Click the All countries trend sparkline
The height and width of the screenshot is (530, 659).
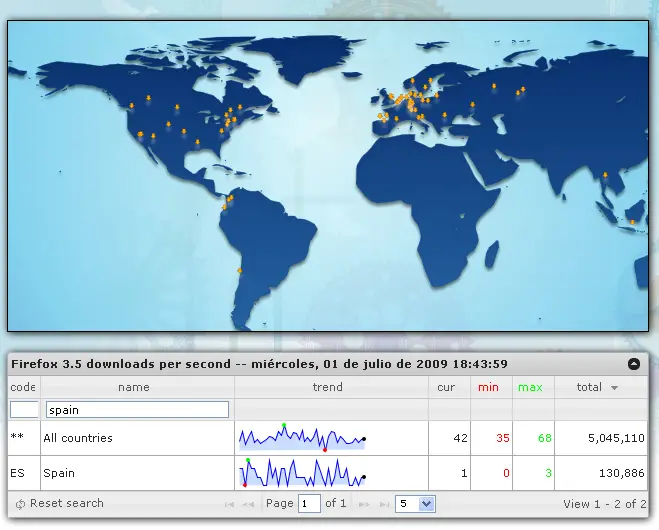[x=302, y=438]
